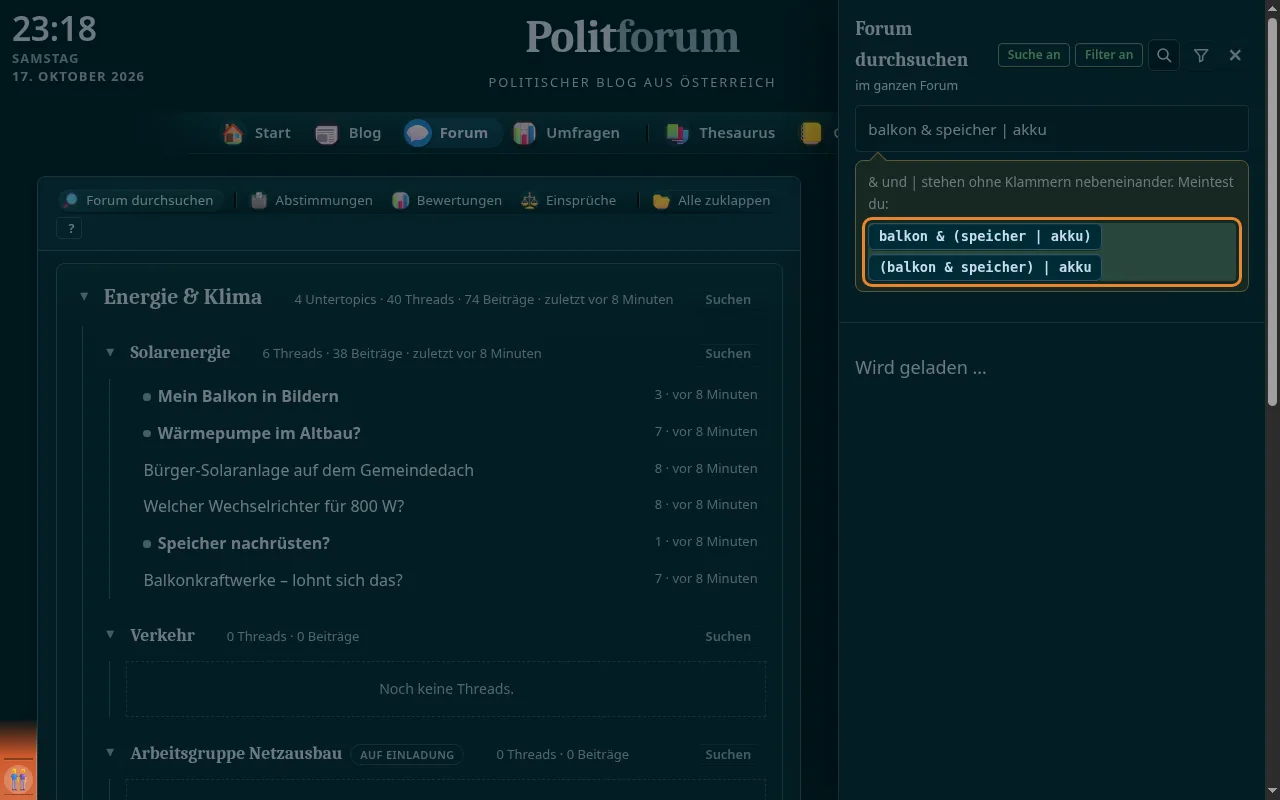Click the folder icon beside Alle zuklappen

661,200
